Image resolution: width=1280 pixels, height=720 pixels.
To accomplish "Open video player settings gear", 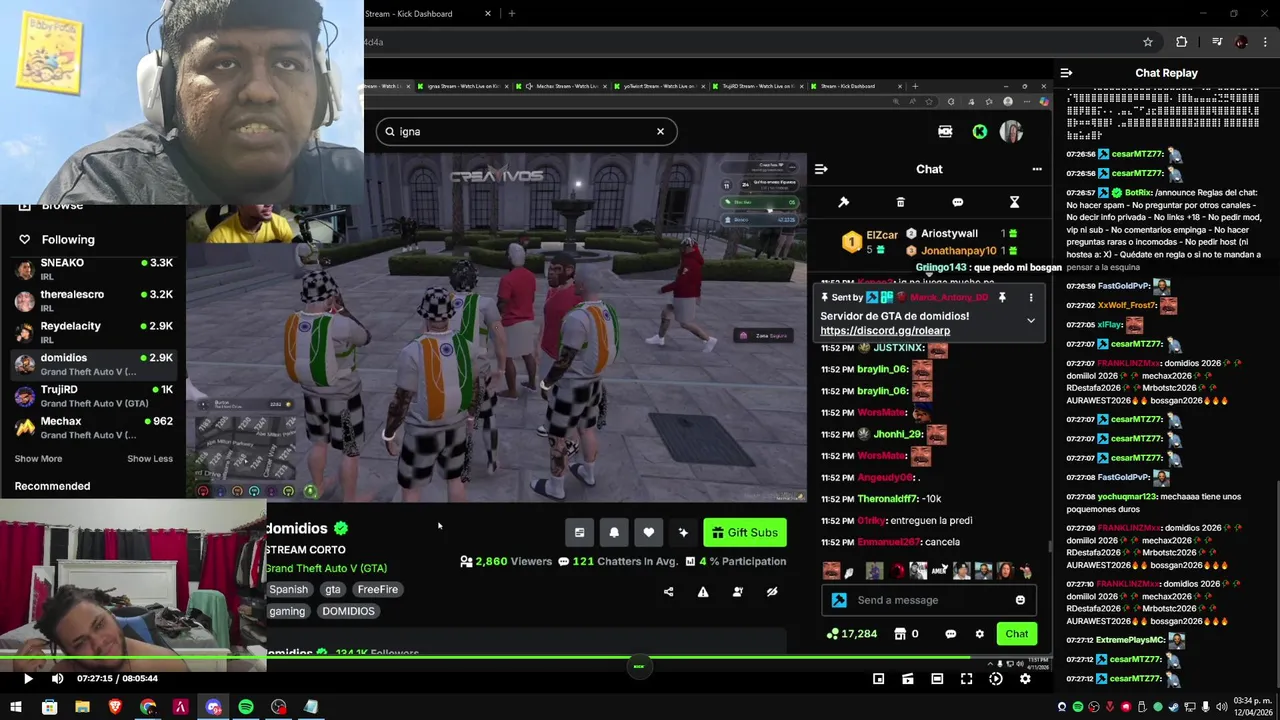I will (x=1025, y=679).
